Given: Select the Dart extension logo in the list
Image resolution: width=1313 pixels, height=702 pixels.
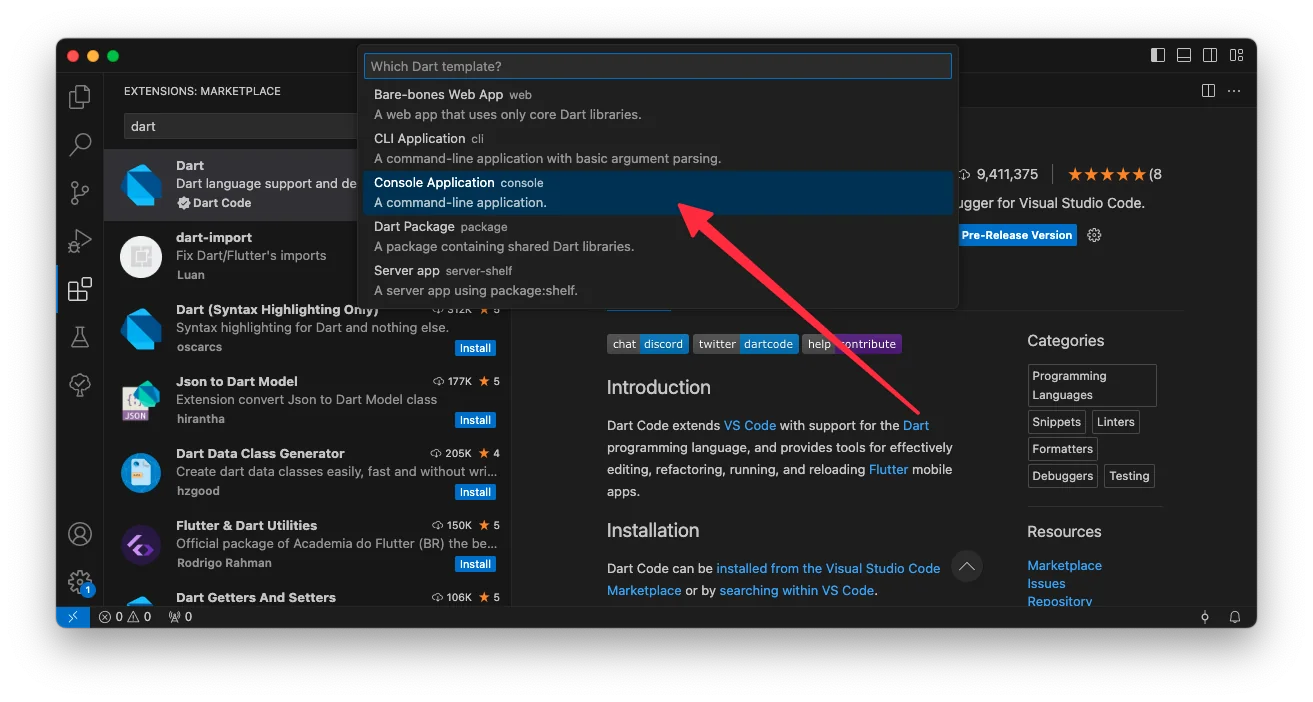Looking at the screenshot, I should tap(141, 184).
